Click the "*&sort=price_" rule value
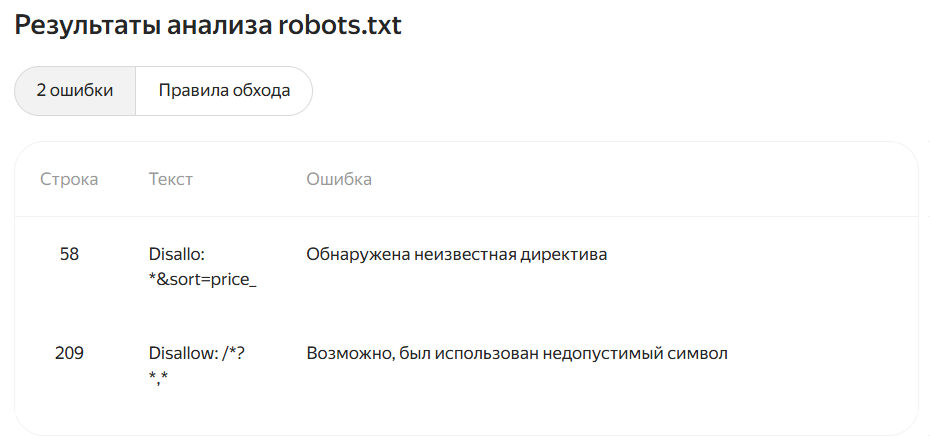Viewport: 930px width, 446px height. click(202, 279)
